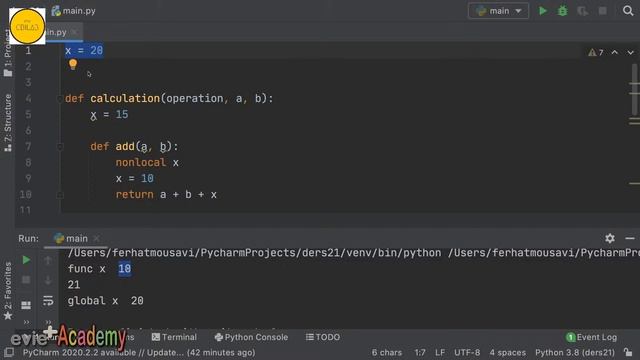This screenshot has width=640, height=360.
Task: Click the fold end marker on line 10
Action: [x=60, y=195]
